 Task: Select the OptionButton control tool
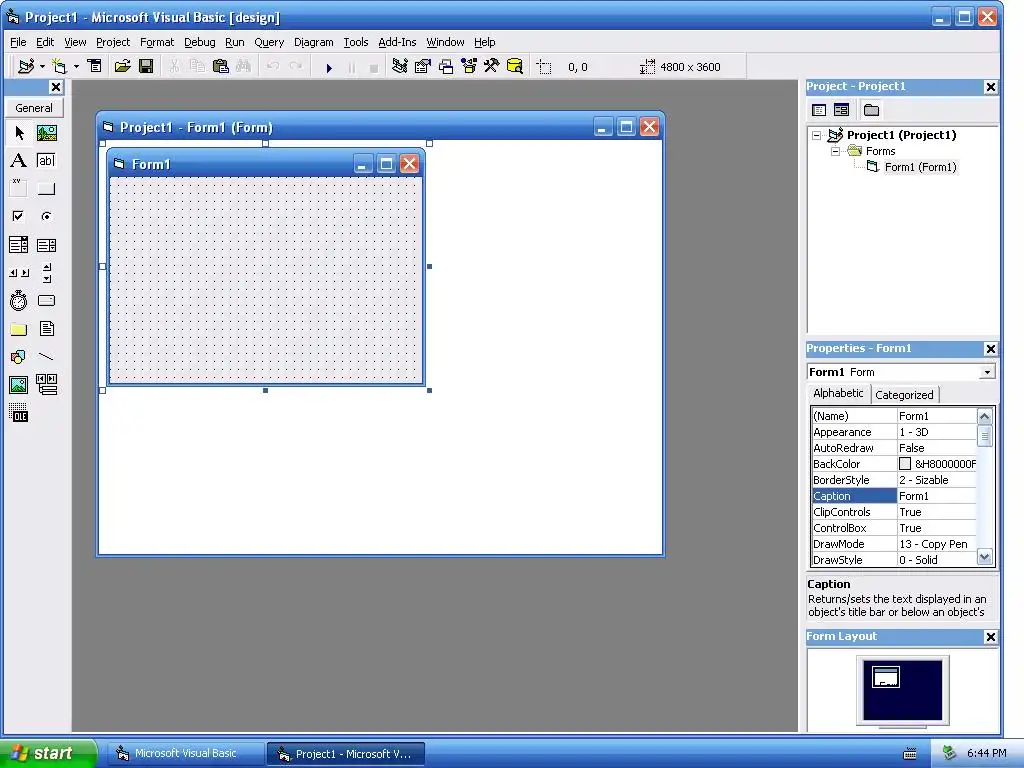(46, 216)
